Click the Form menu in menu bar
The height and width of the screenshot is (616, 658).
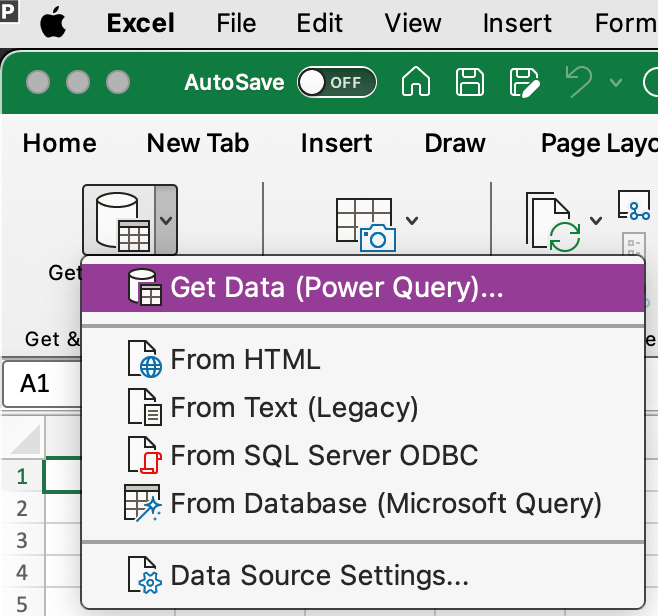tap(626, 23)
